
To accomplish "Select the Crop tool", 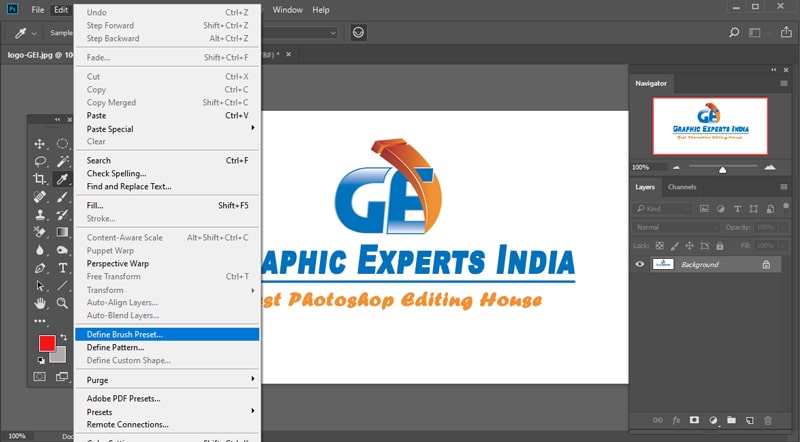I will coord(39,179).
